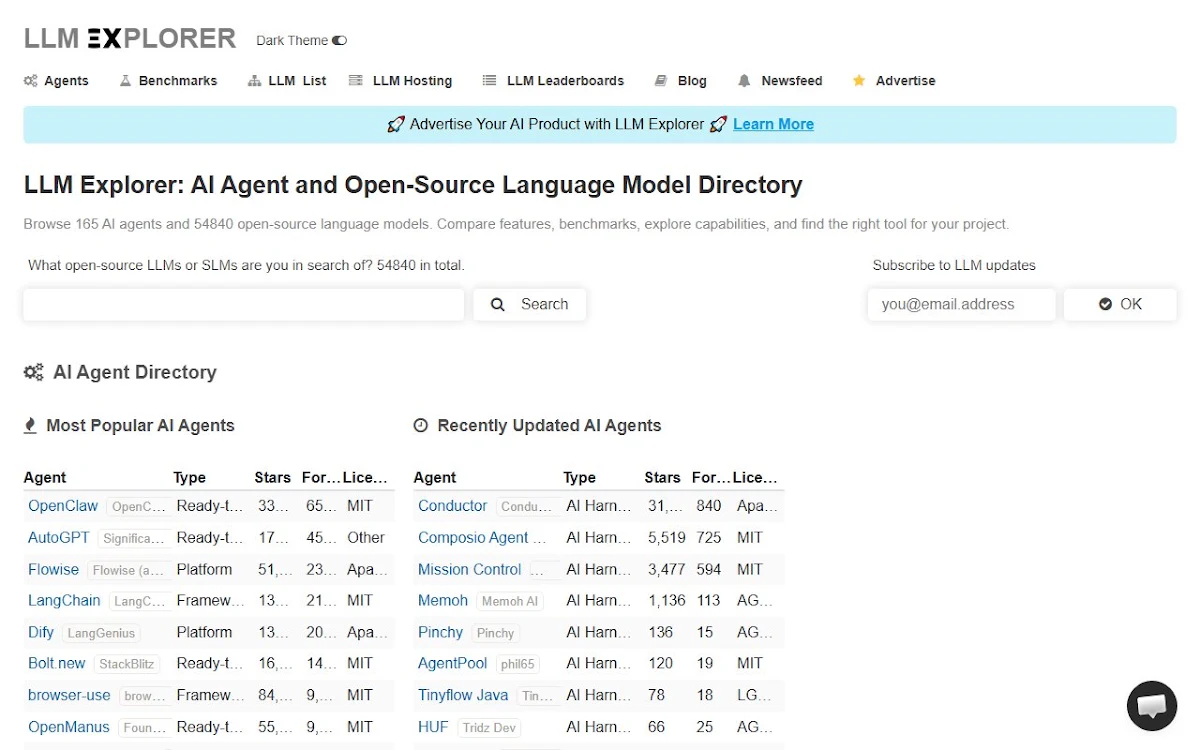Focus the LLM search input field

244,304
